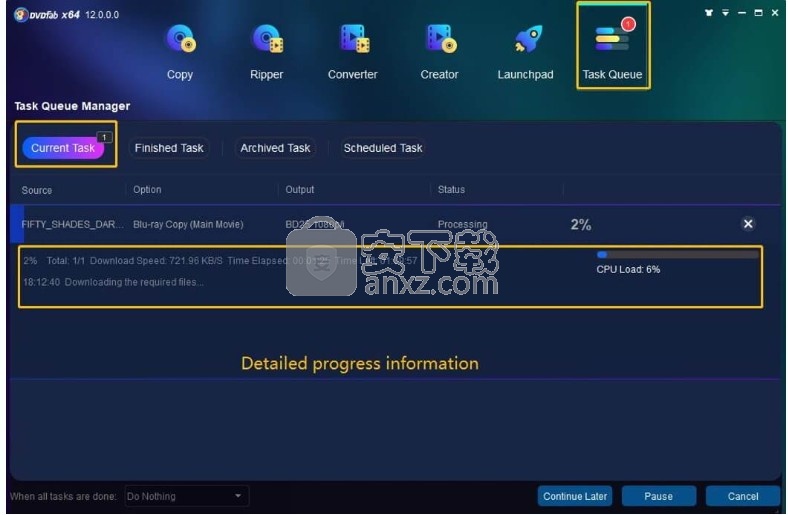Close the DVDFab window

tap(775, 13)
